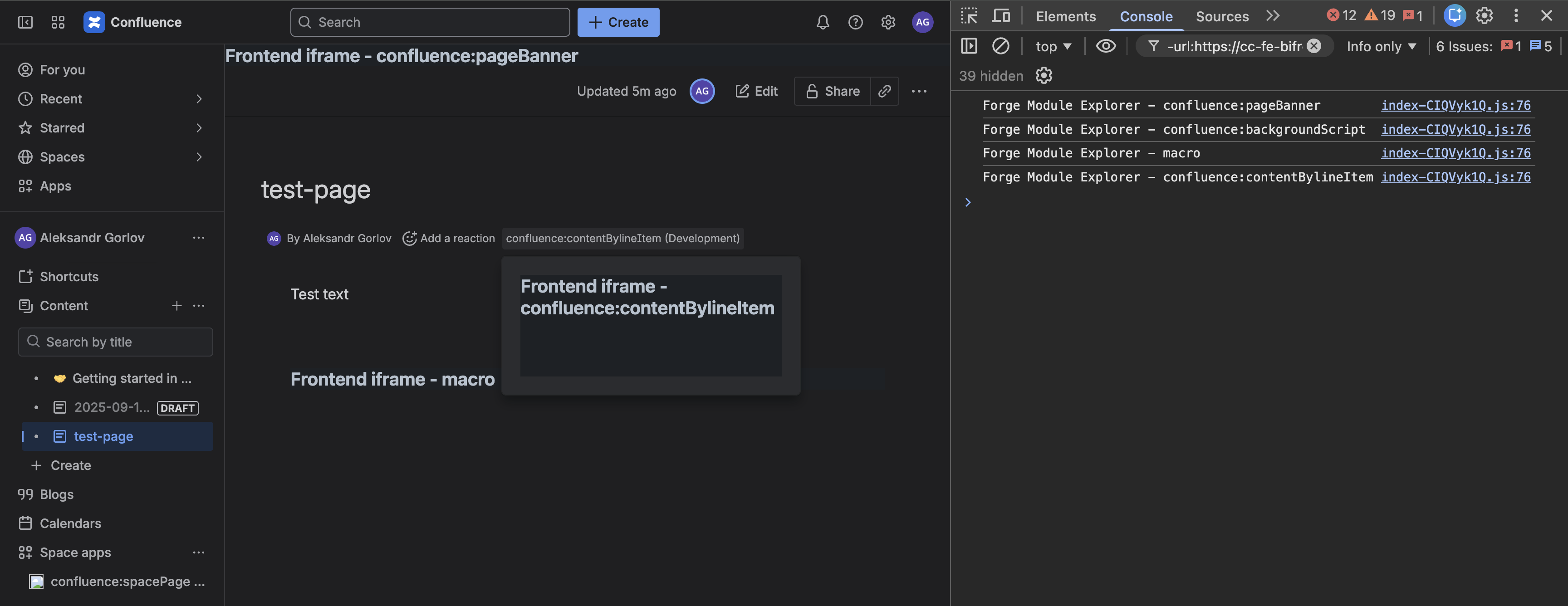Click the Confluence logo icon
Viewport: 1568px width, 606px height.
point(94,22)
